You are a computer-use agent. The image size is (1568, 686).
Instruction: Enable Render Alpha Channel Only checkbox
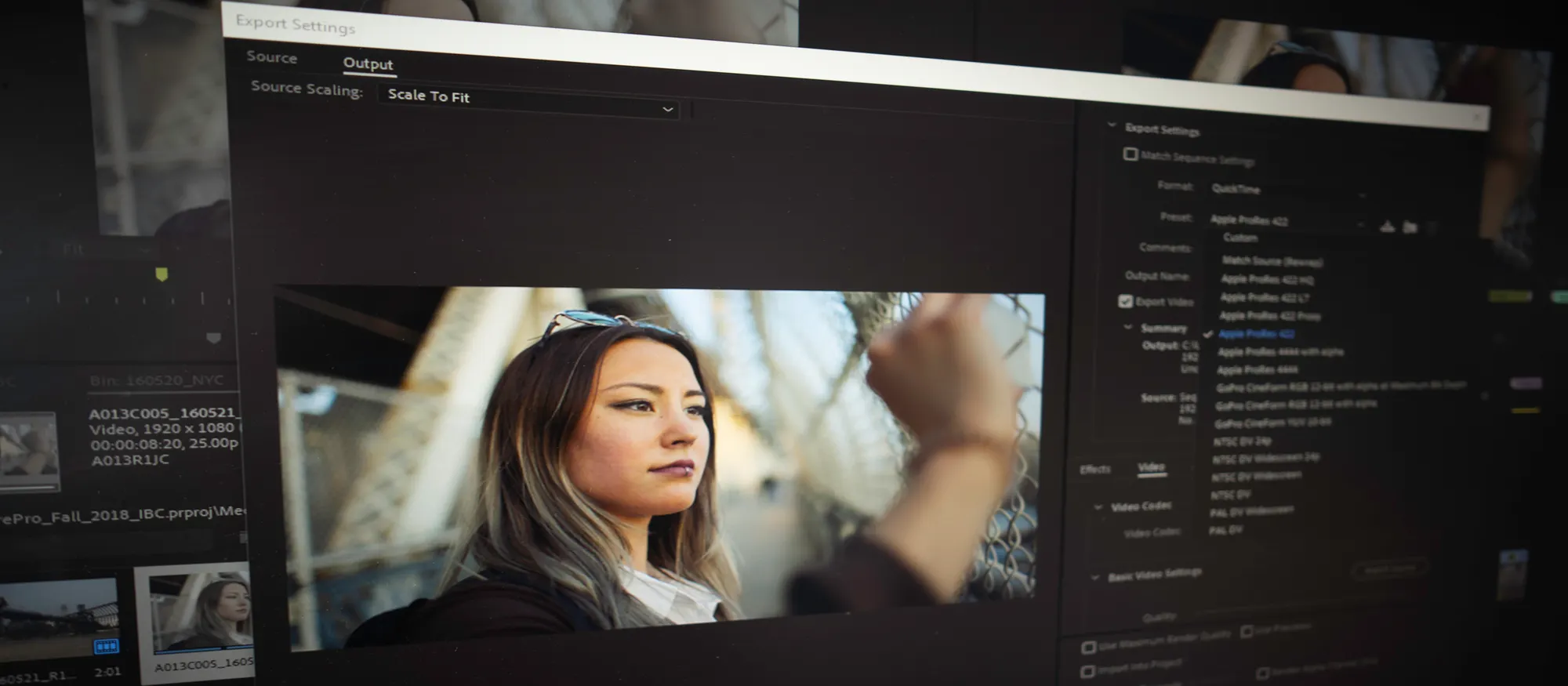[x=1262, y=673]
